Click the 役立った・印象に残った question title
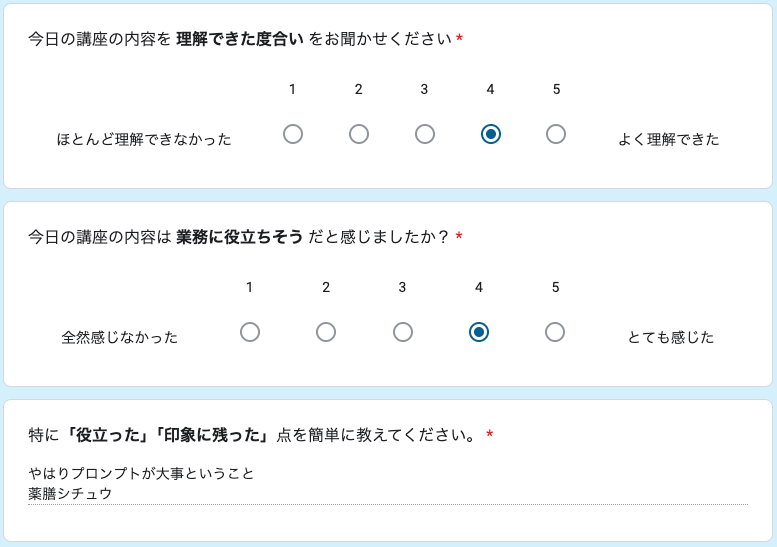This screenshot has height=547, width=777. (x=253, y=435)
